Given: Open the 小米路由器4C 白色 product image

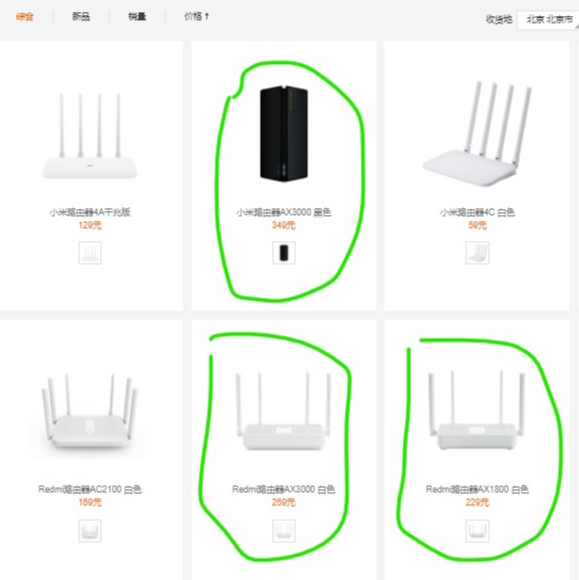Looking at the screenshot, I should coord(477,134).
